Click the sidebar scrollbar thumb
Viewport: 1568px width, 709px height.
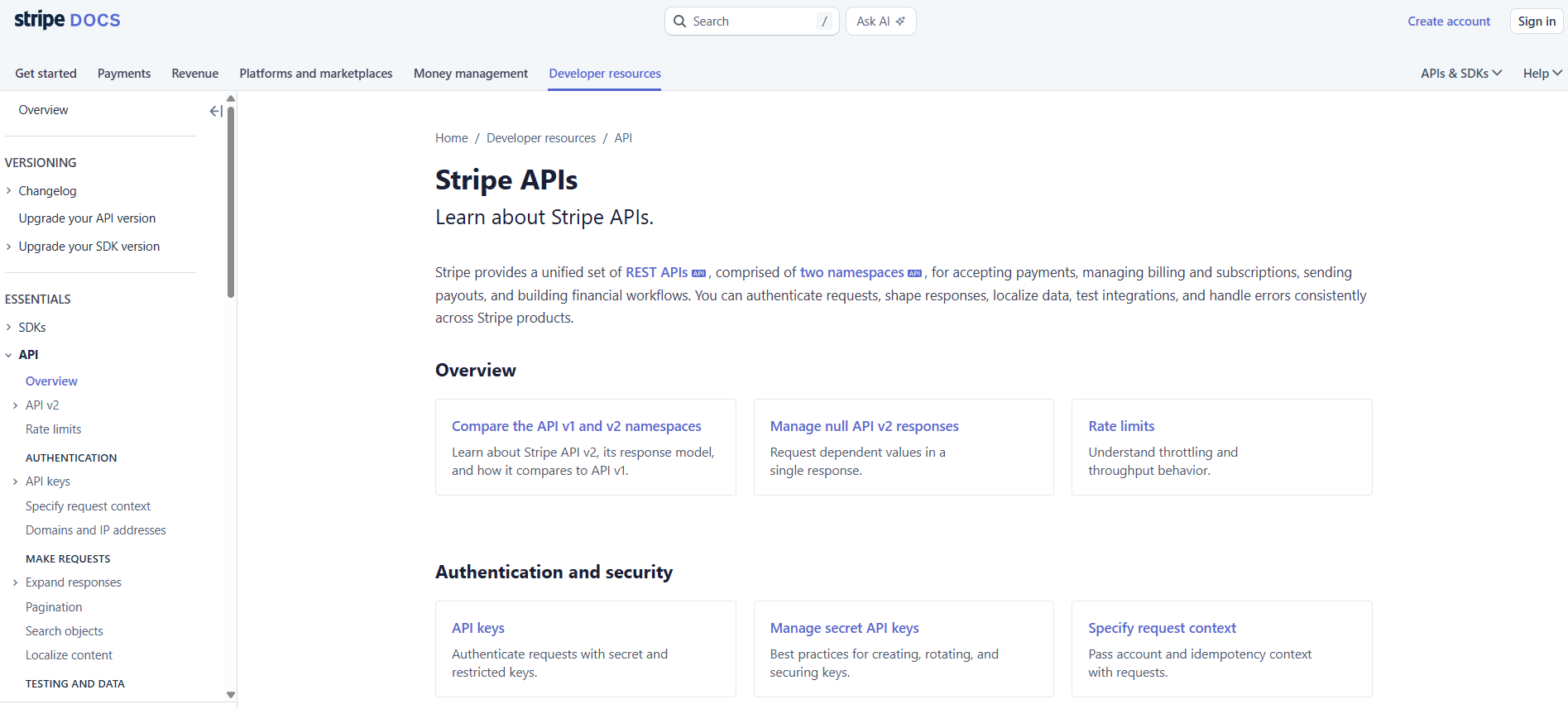coord(231,201)
